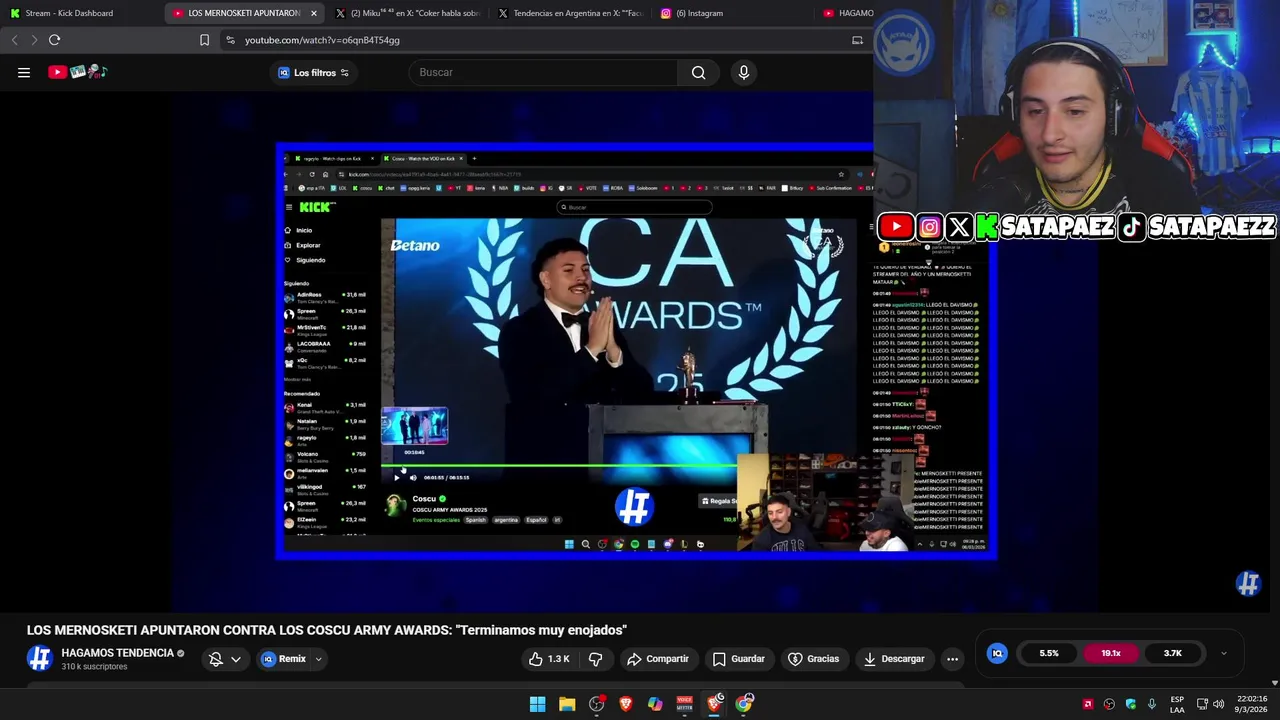Click the Gracias button
1280x720 pixels.
point(813,659)
